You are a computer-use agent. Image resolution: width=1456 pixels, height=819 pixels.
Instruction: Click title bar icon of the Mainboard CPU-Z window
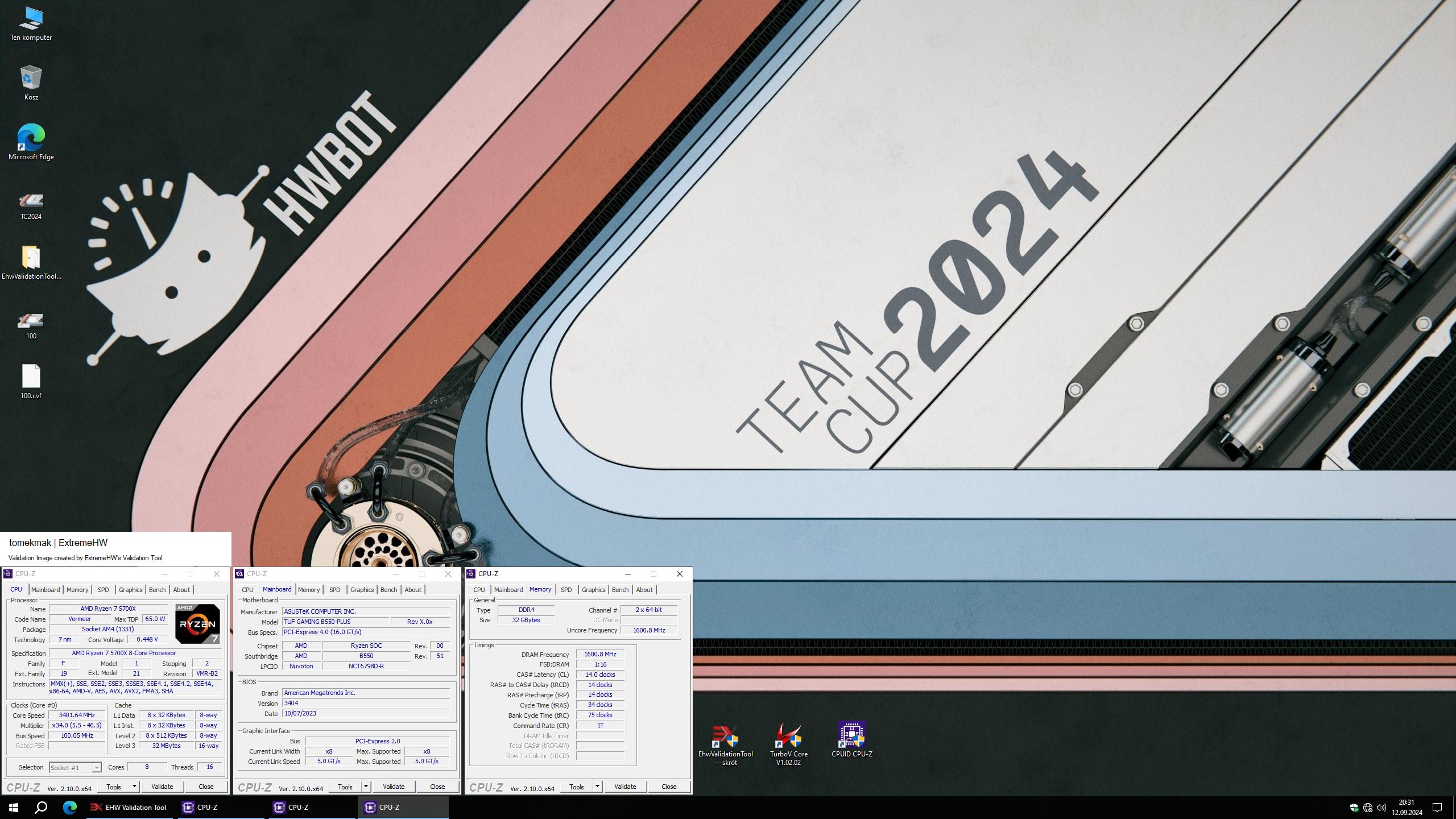(x=239, y=574)
